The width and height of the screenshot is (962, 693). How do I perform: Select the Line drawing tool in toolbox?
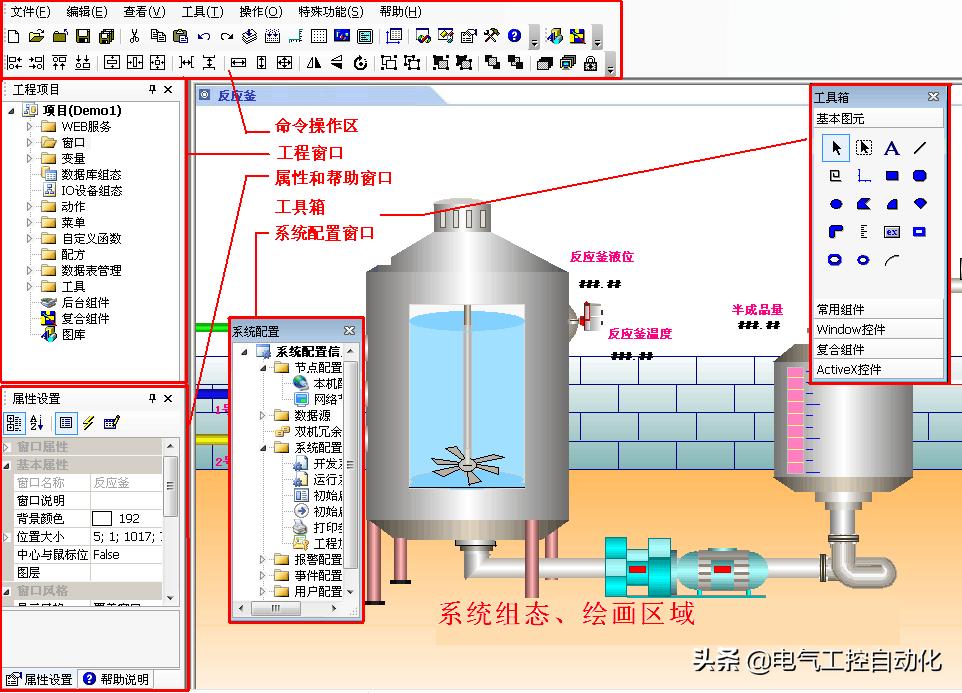(x=918, y=148)
